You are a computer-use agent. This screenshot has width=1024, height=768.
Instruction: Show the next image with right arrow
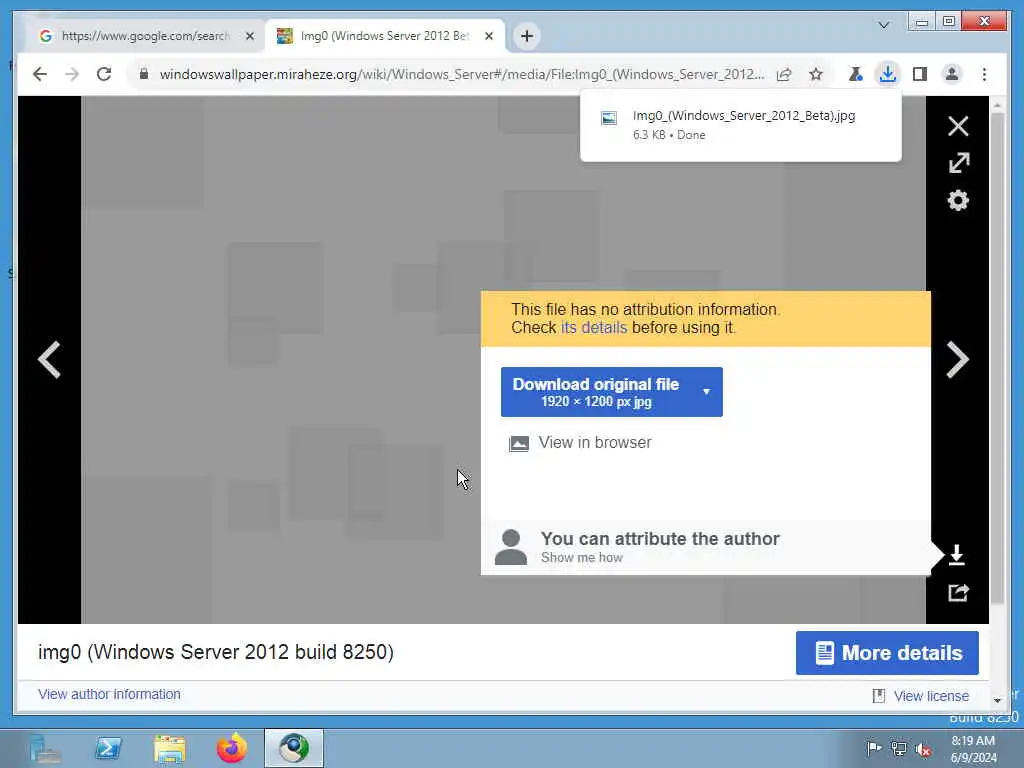tap(957, 359)
